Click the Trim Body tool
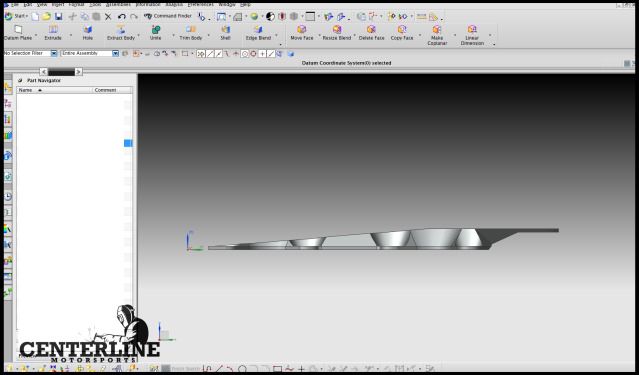 191,33
